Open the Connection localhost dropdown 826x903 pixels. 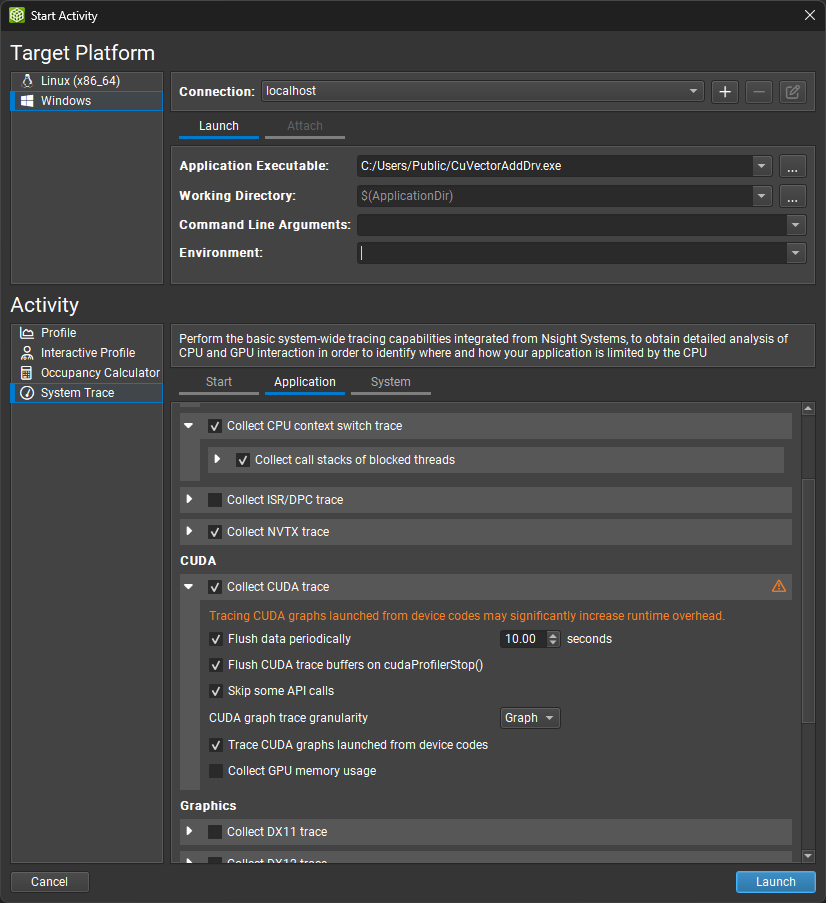[693, 91]
